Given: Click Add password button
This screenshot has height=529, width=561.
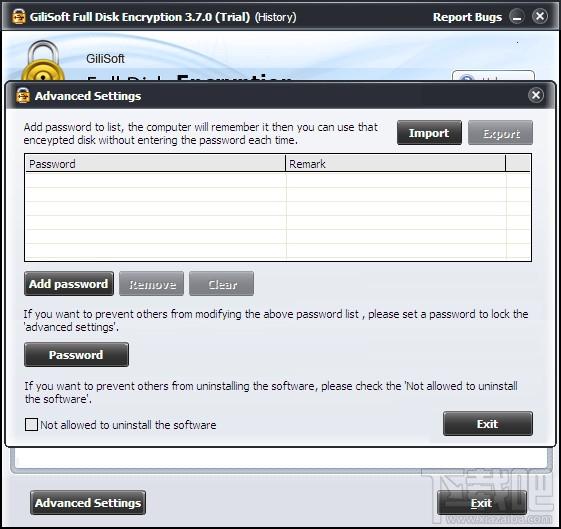Looking at the screenshot, I should point(69,284).
